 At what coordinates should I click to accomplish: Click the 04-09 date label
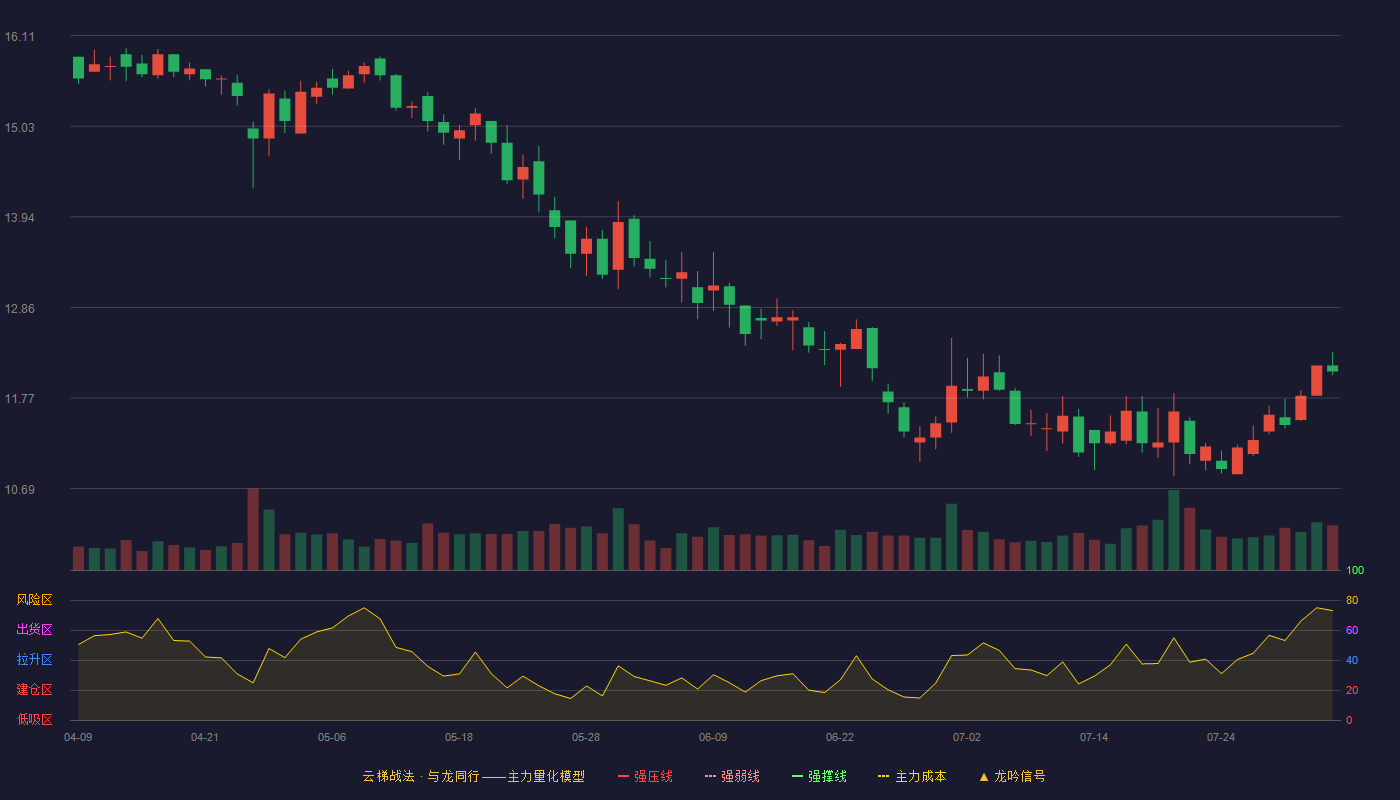pyautogui.click(x=78, y=737)
